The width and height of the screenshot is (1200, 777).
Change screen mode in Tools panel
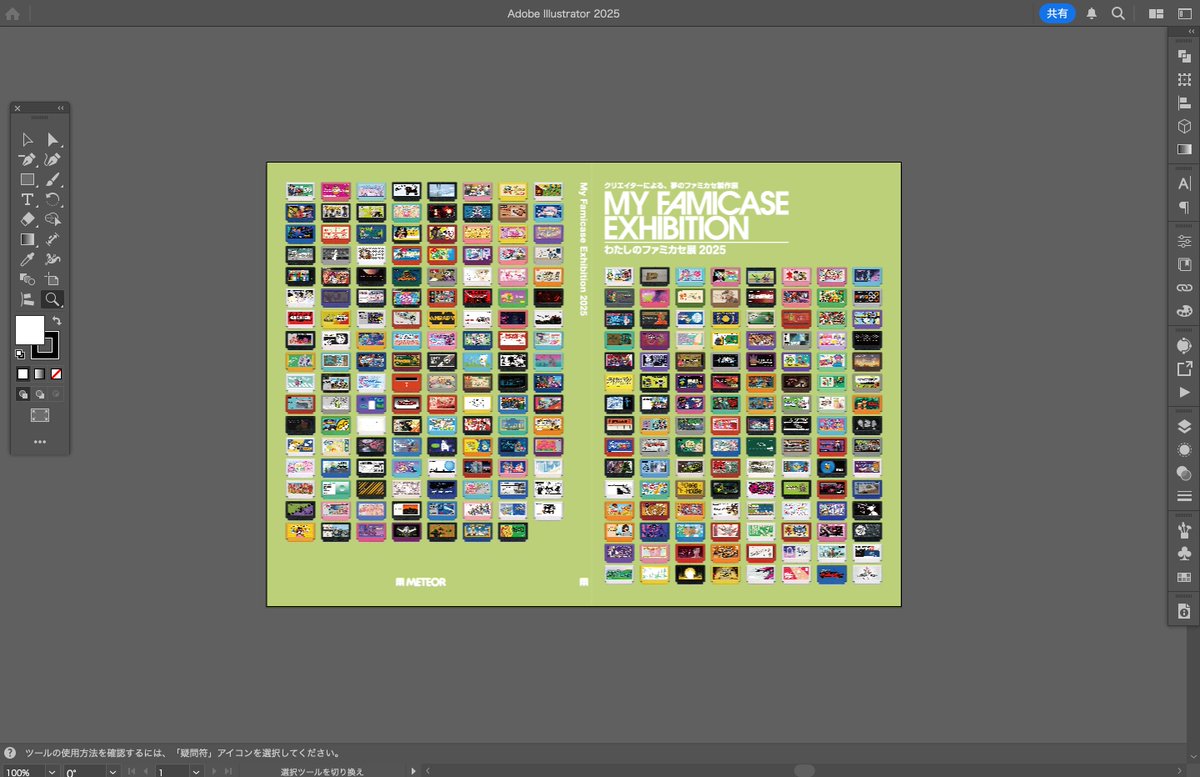pyautogui.click(x=40, y=415)
